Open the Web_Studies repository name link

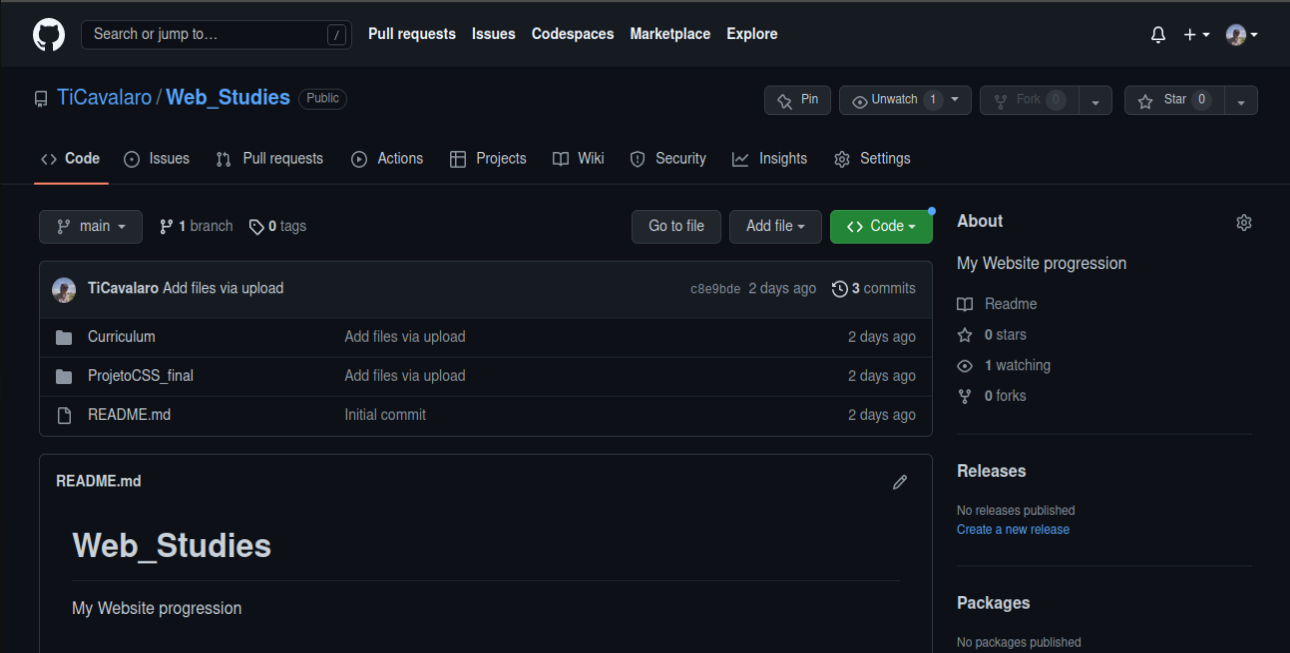point(228,98)
